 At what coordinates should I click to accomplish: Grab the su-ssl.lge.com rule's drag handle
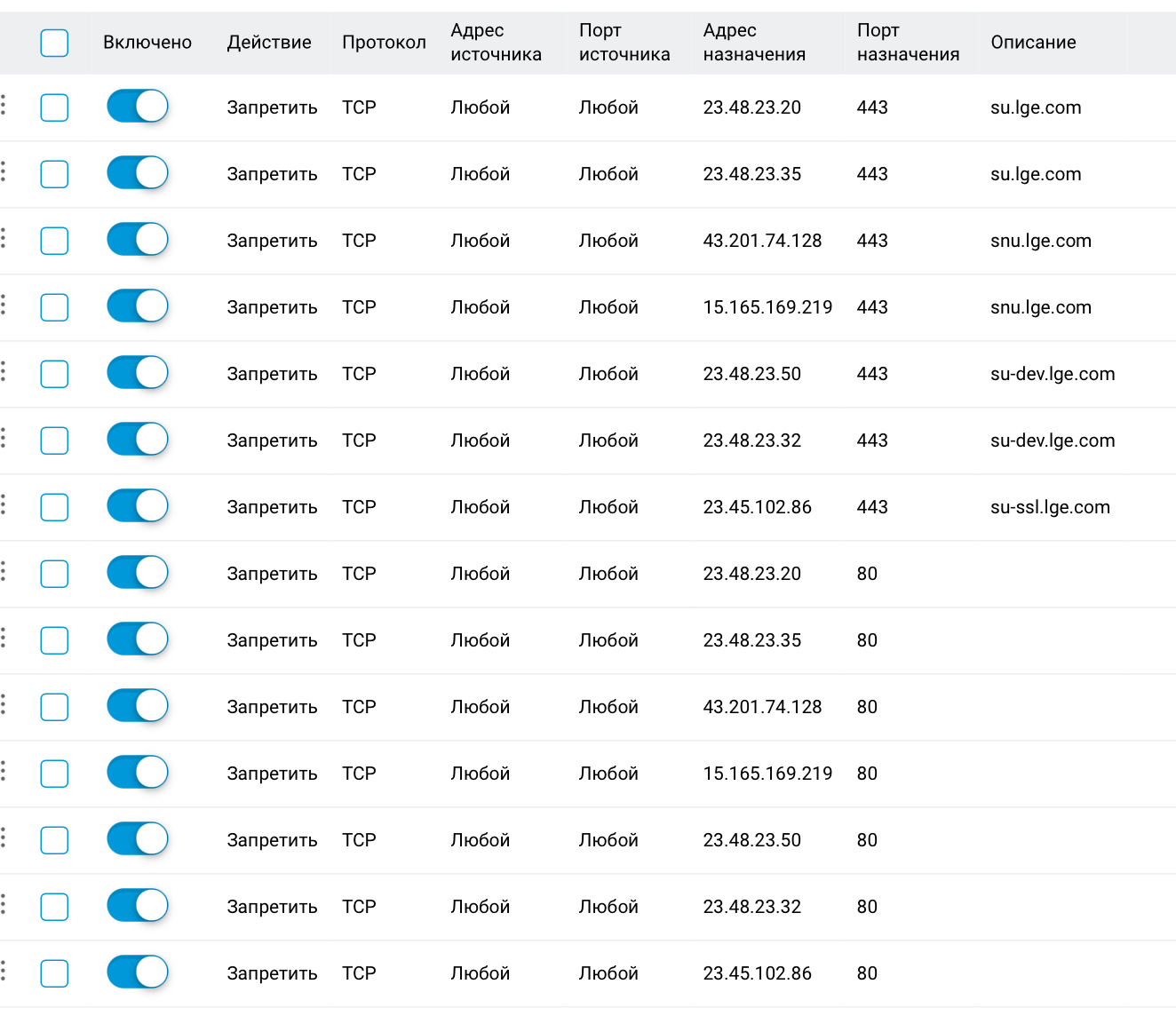[4, 505]
